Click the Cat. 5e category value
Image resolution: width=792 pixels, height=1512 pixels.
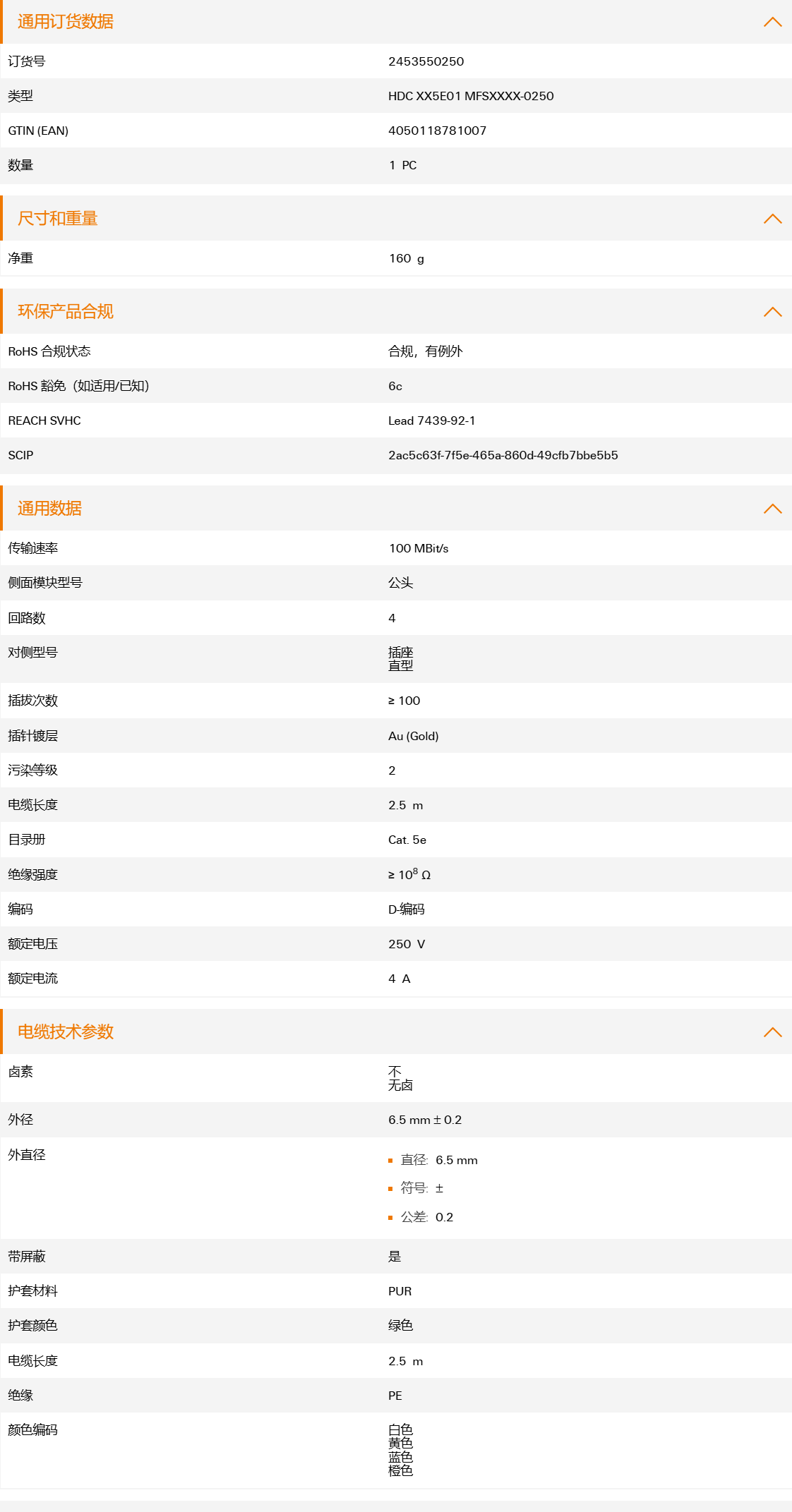tap(407, 840)
